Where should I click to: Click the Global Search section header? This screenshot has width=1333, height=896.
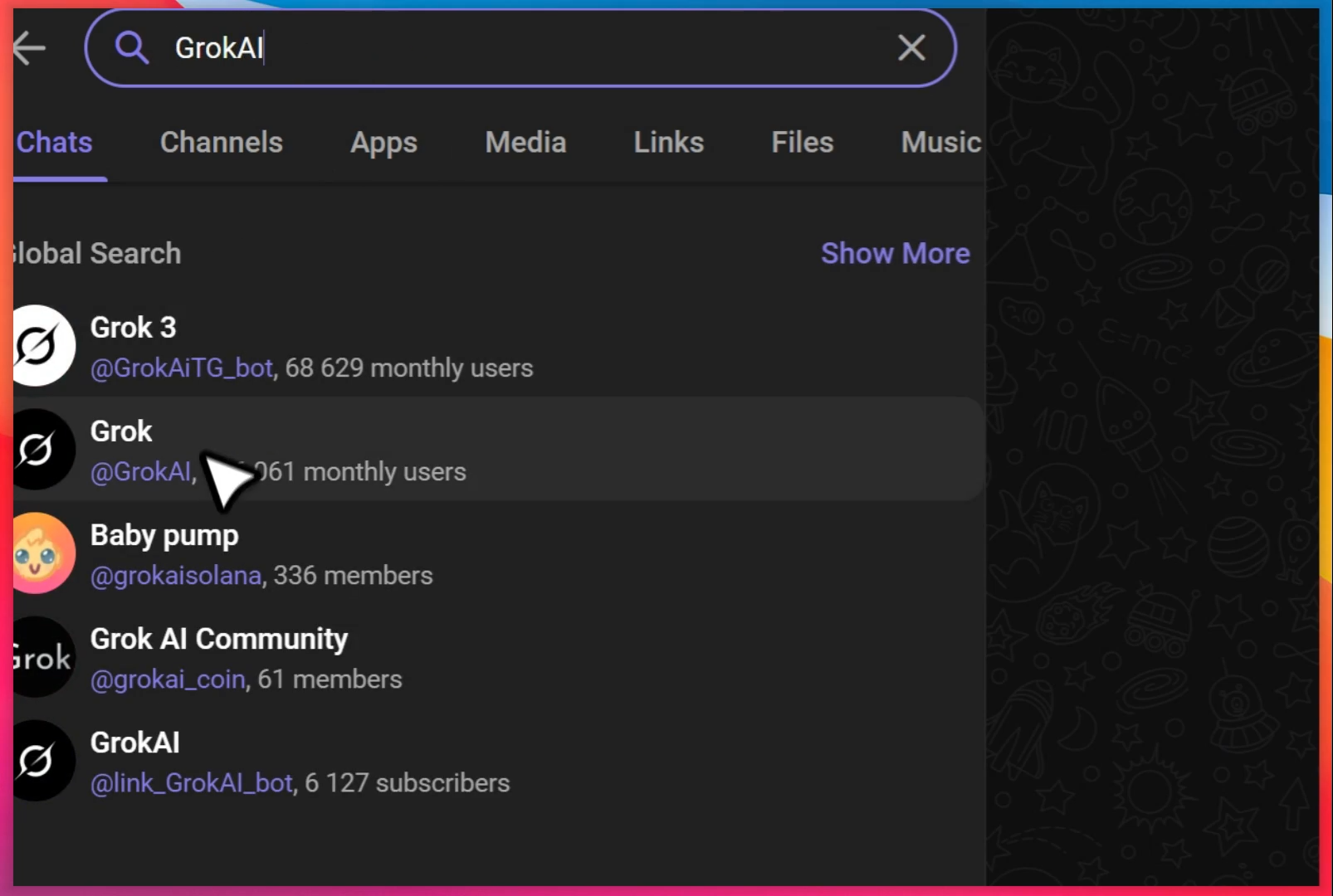click(97, 253)
